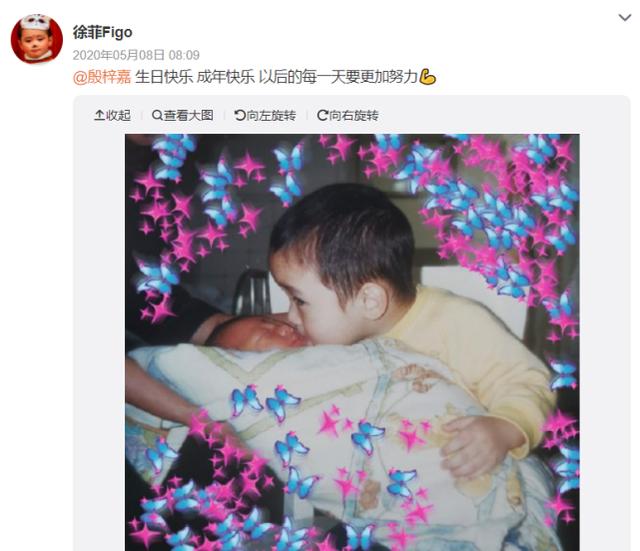The height and width of the screenshot is (551, 640).
Task: Open the post options chevron menu
Action: tap(624, 18)
